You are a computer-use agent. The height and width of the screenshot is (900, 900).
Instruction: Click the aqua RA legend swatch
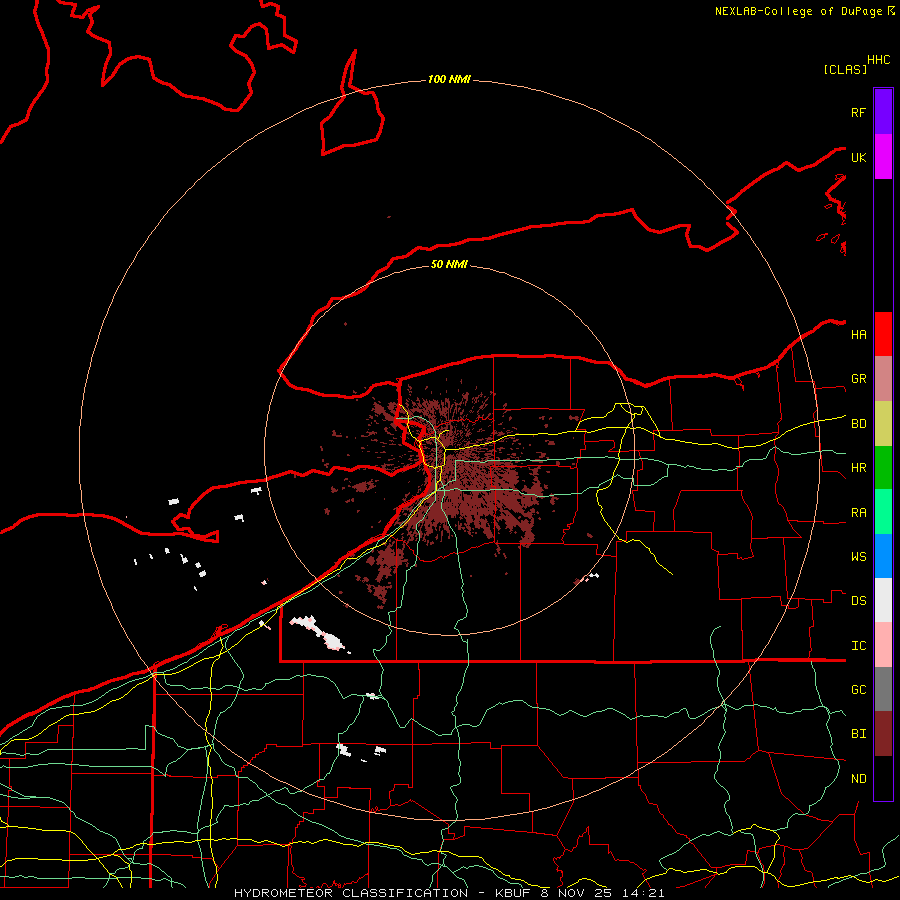(883, 512)
